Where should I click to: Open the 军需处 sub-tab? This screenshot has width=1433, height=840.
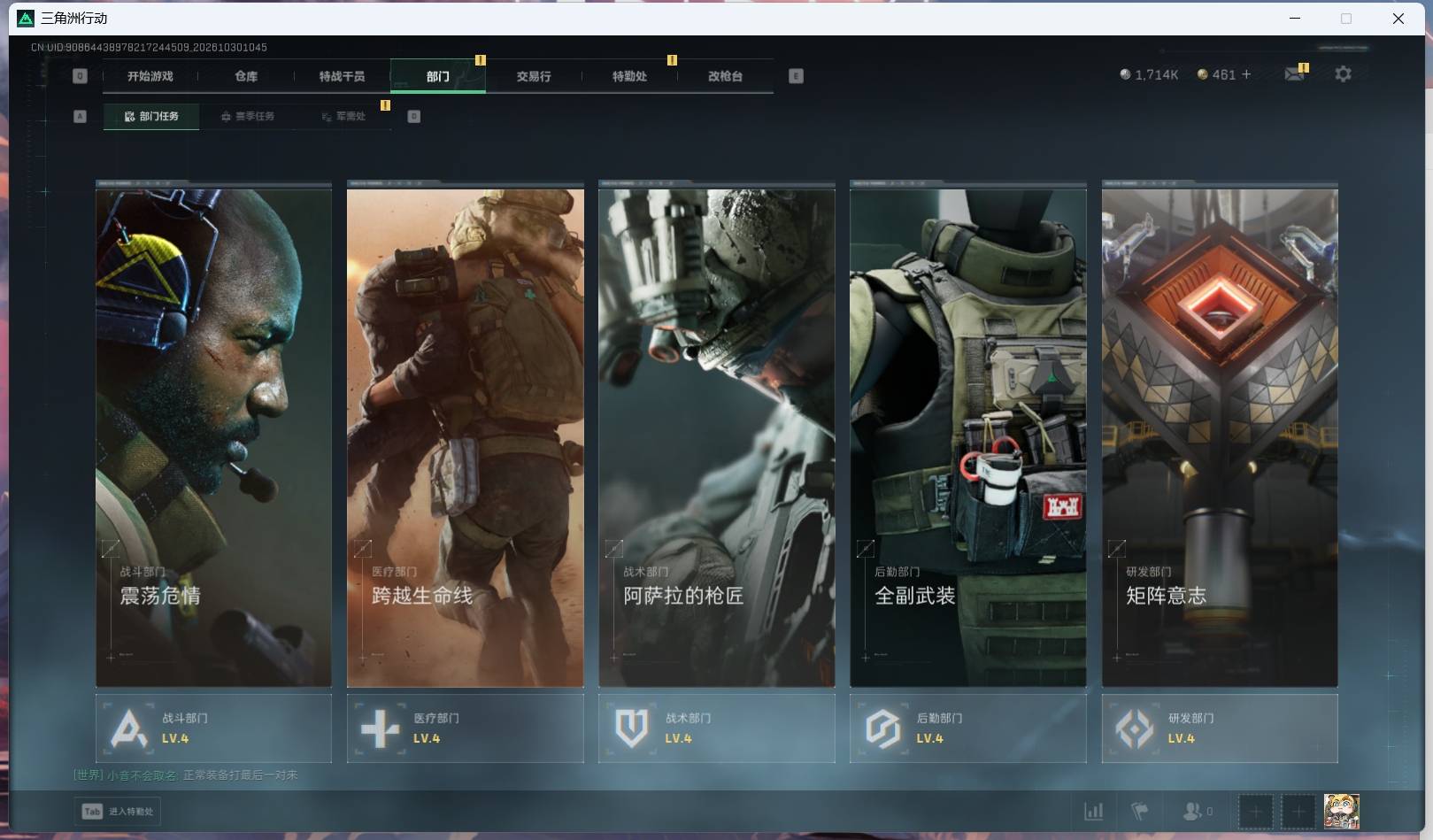tap(344, 116)
